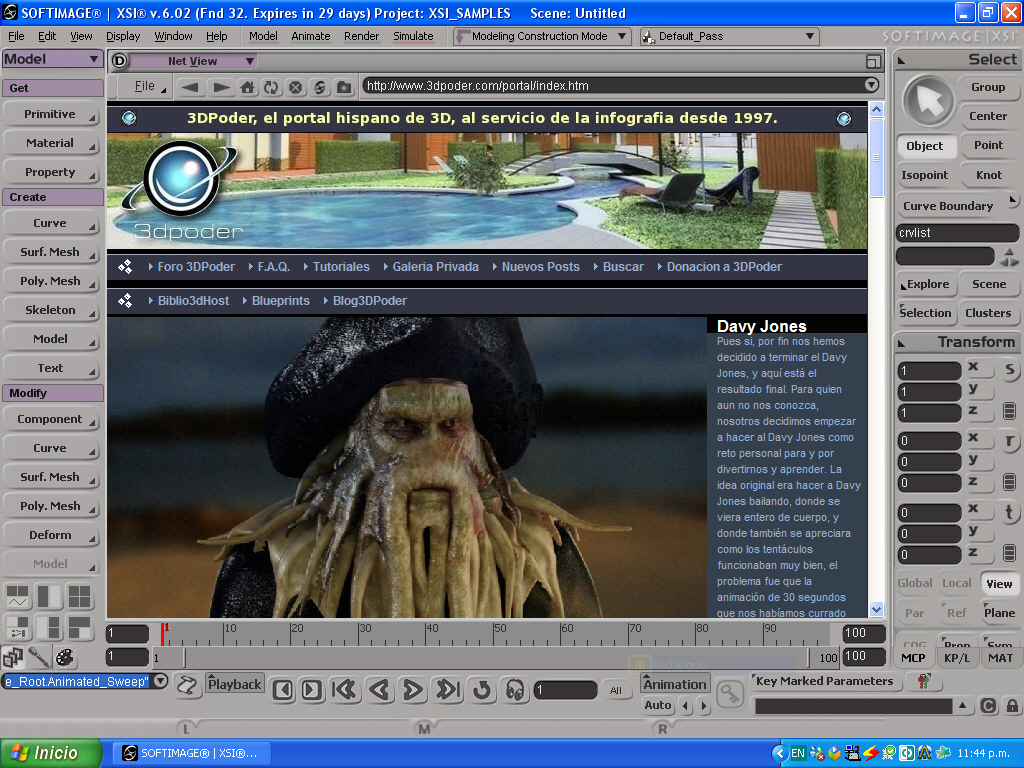Click the timeline at frame 50

pos(494,634)
